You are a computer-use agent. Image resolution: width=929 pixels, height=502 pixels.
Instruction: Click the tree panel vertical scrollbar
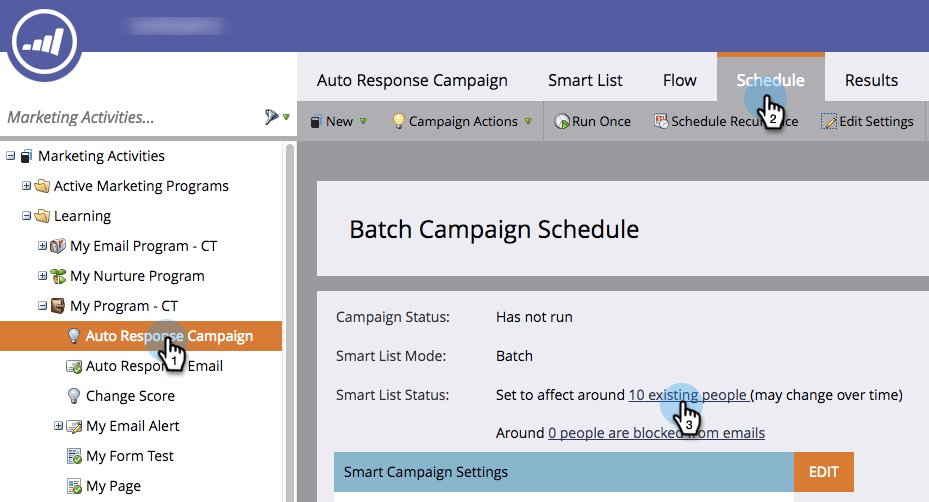(290, 320)
